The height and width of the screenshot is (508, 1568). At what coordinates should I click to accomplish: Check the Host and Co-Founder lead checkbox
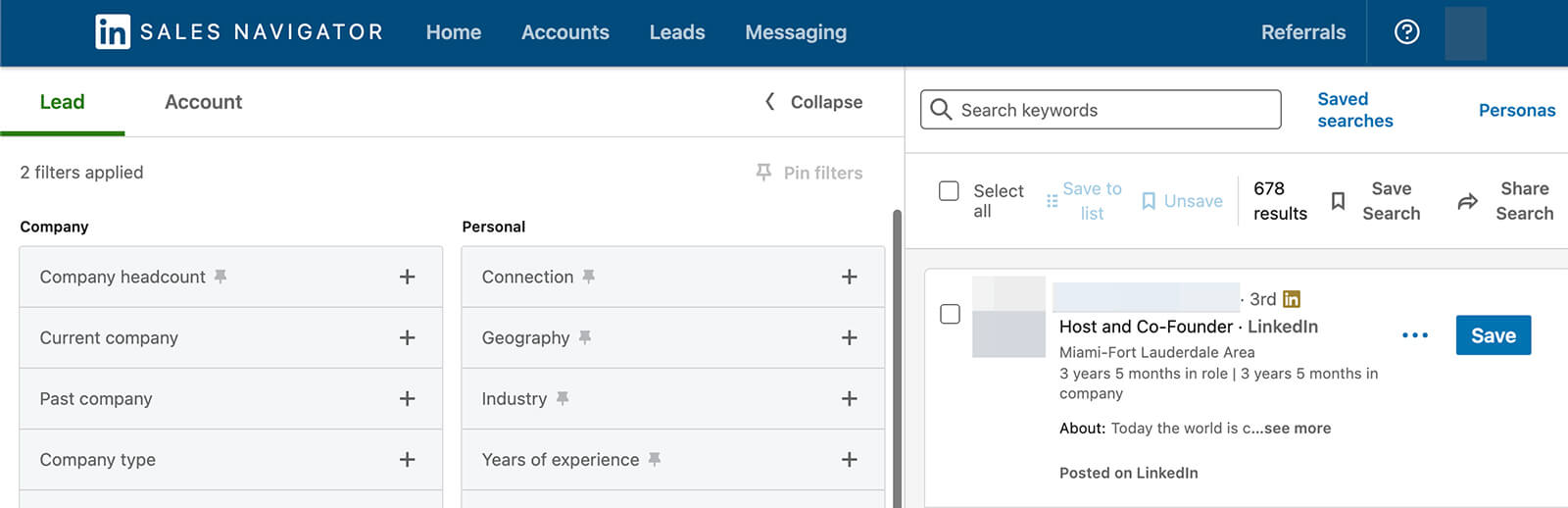click(950, 314)
